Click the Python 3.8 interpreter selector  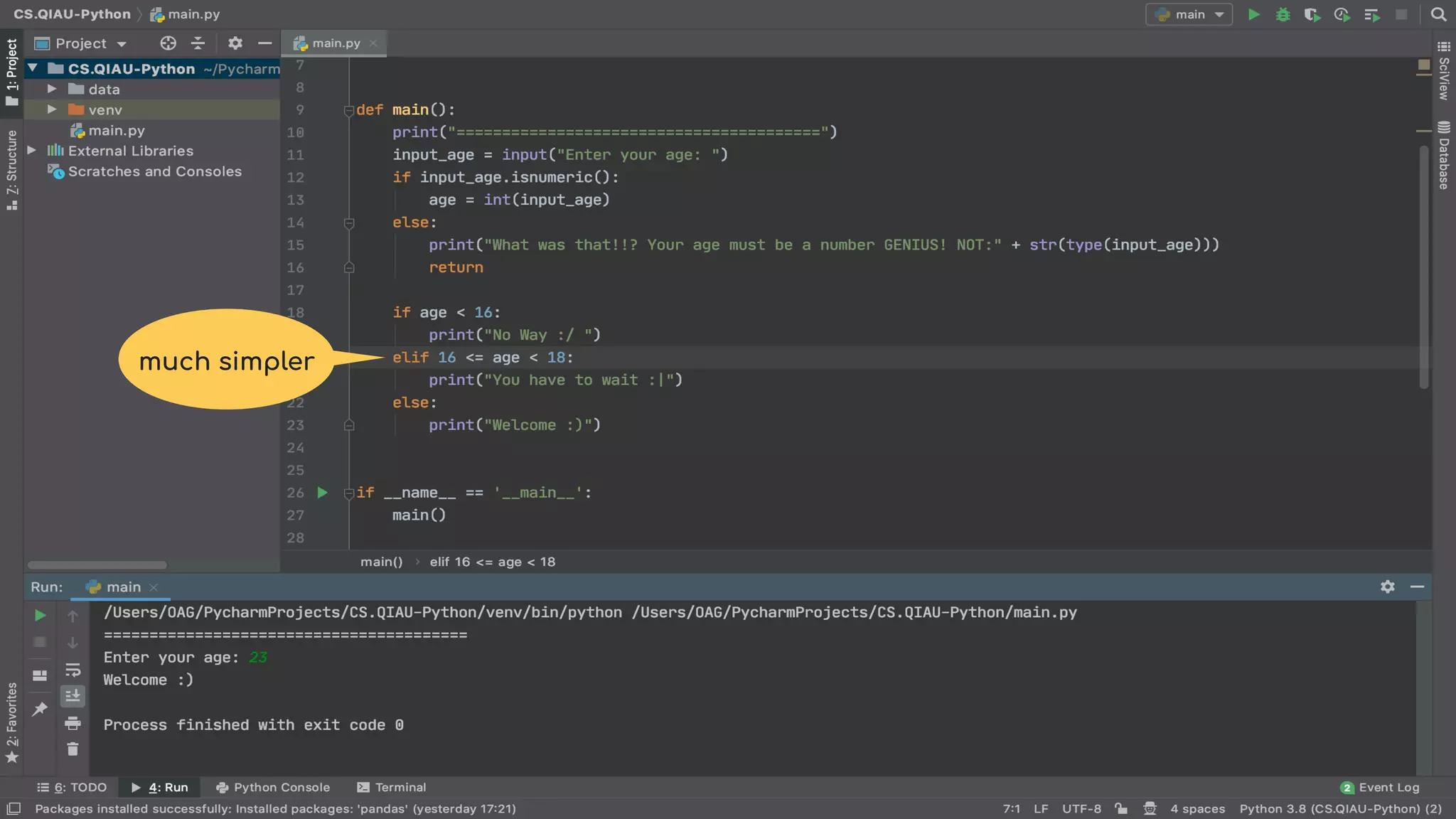tap(1340, 808)
